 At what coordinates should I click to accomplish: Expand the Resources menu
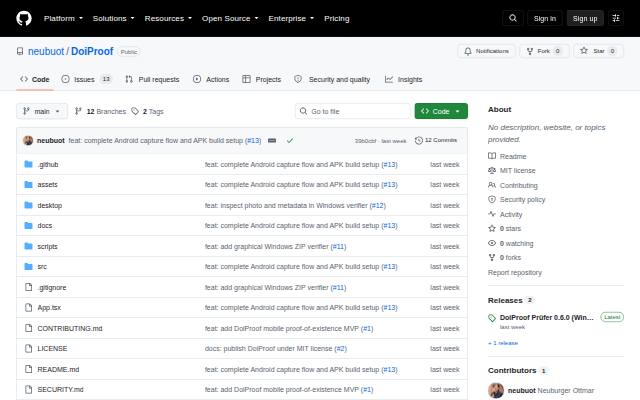[x=168, y=18]
